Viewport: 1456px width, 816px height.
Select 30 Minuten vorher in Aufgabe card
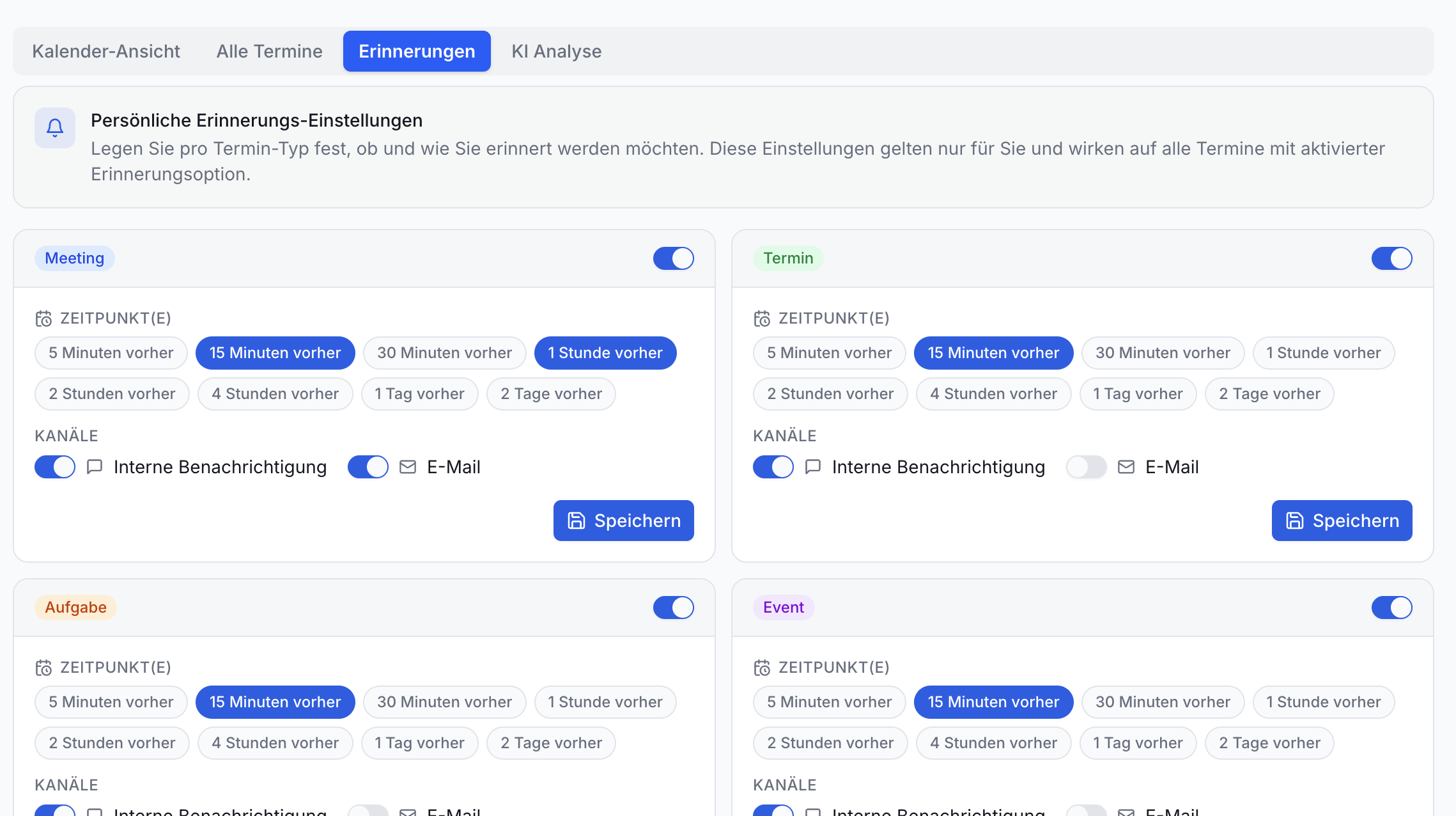tap(444, 702)
